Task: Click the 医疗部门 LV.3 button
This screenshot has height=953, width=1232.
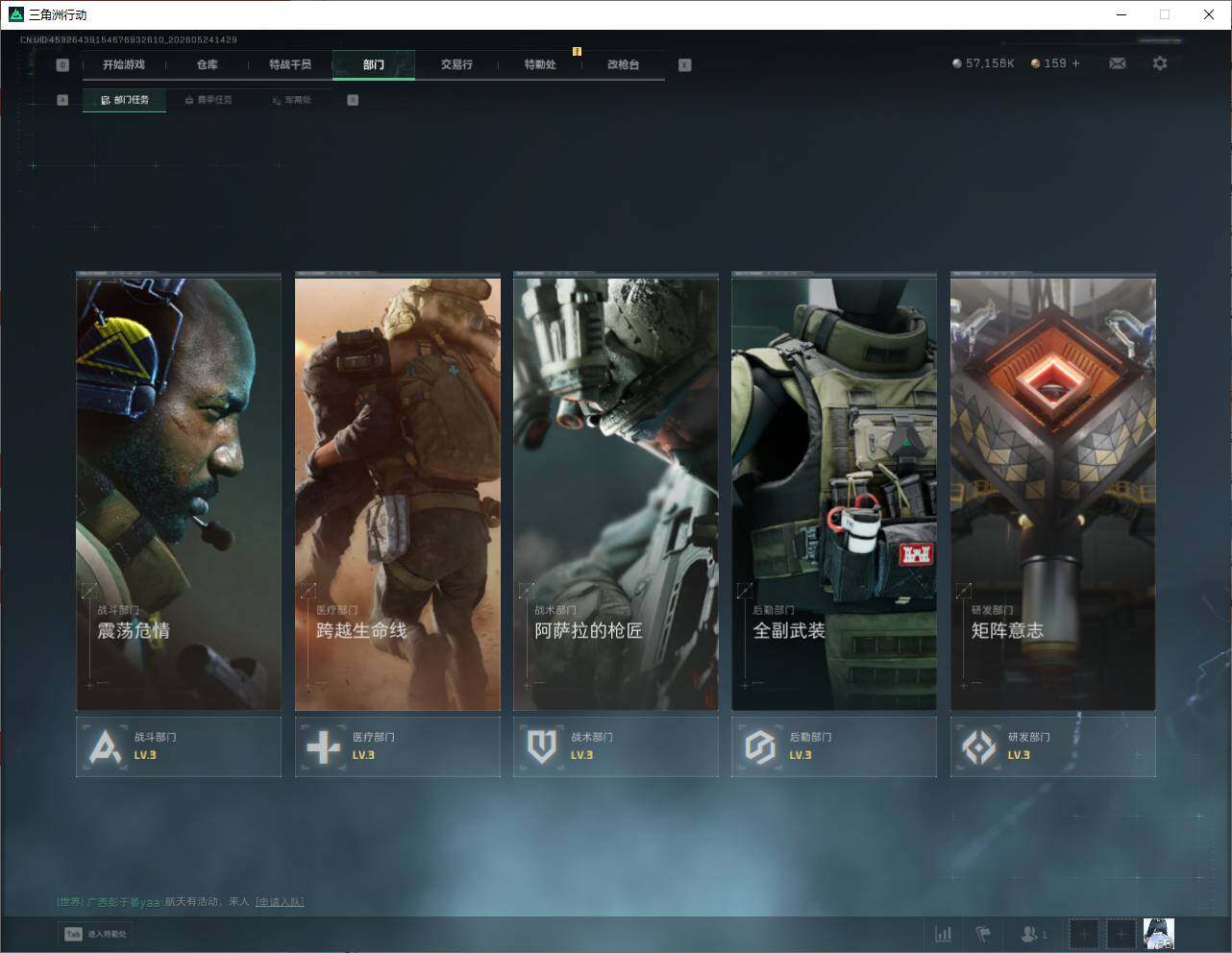Action: click(398, 746)
